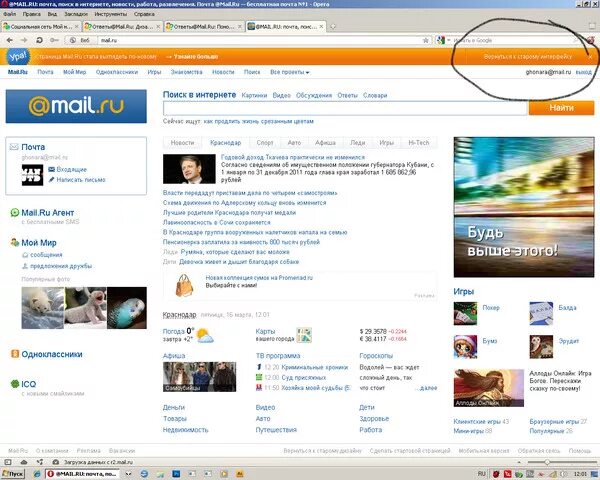Switch to the Социальная сеть Мой Мир tab
600x480 pixels.
pyautogui.click(x=40, y=26)
